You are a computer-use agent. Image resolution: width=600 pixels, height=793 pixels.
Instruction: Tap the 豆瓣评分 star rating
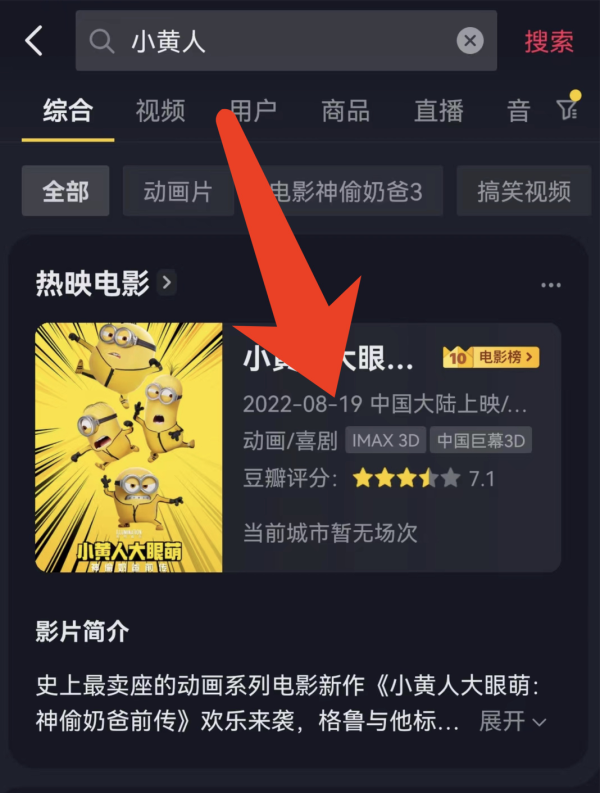coord(407,478)
